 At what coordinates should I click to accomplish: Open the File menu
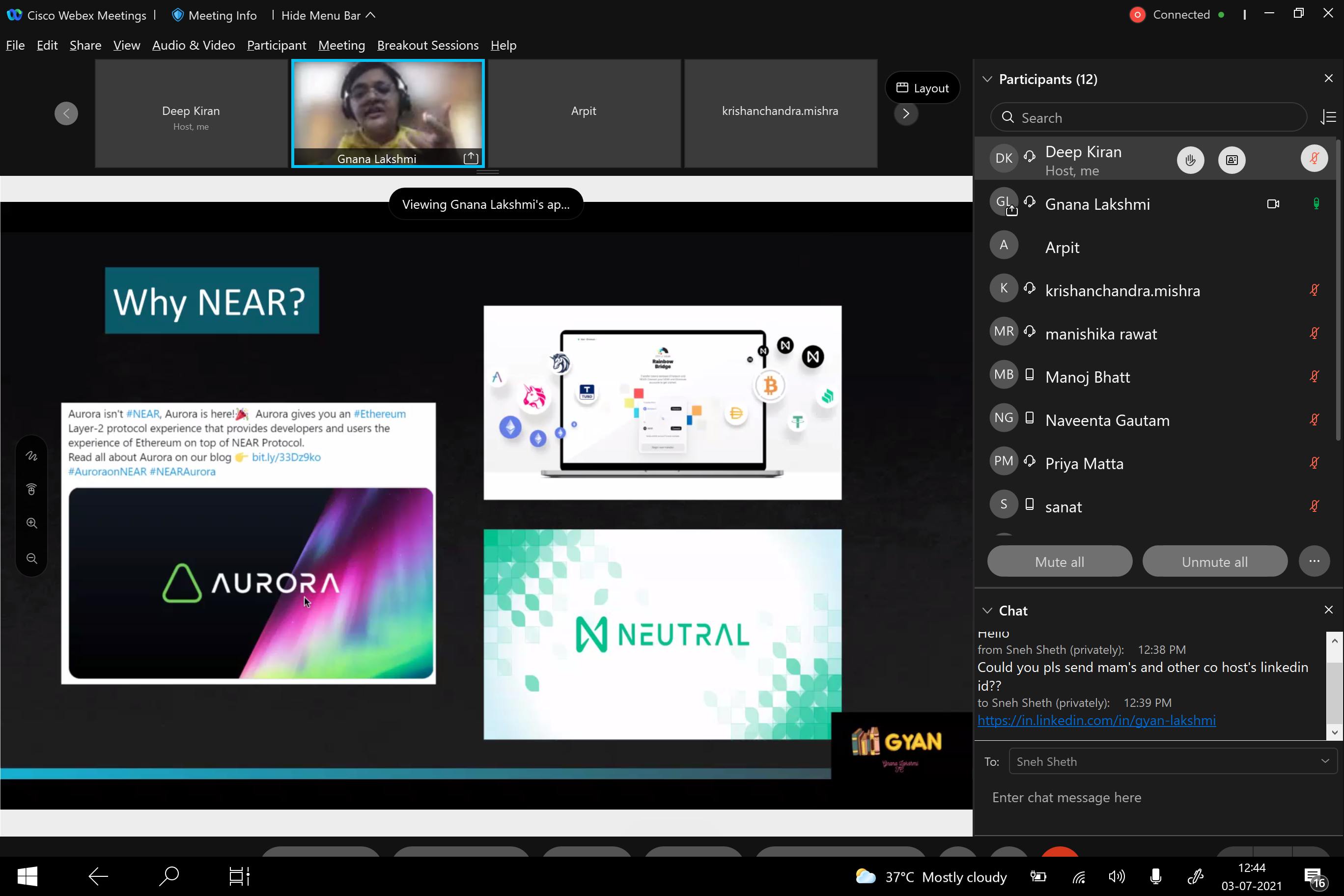click(x=15, y=45)
